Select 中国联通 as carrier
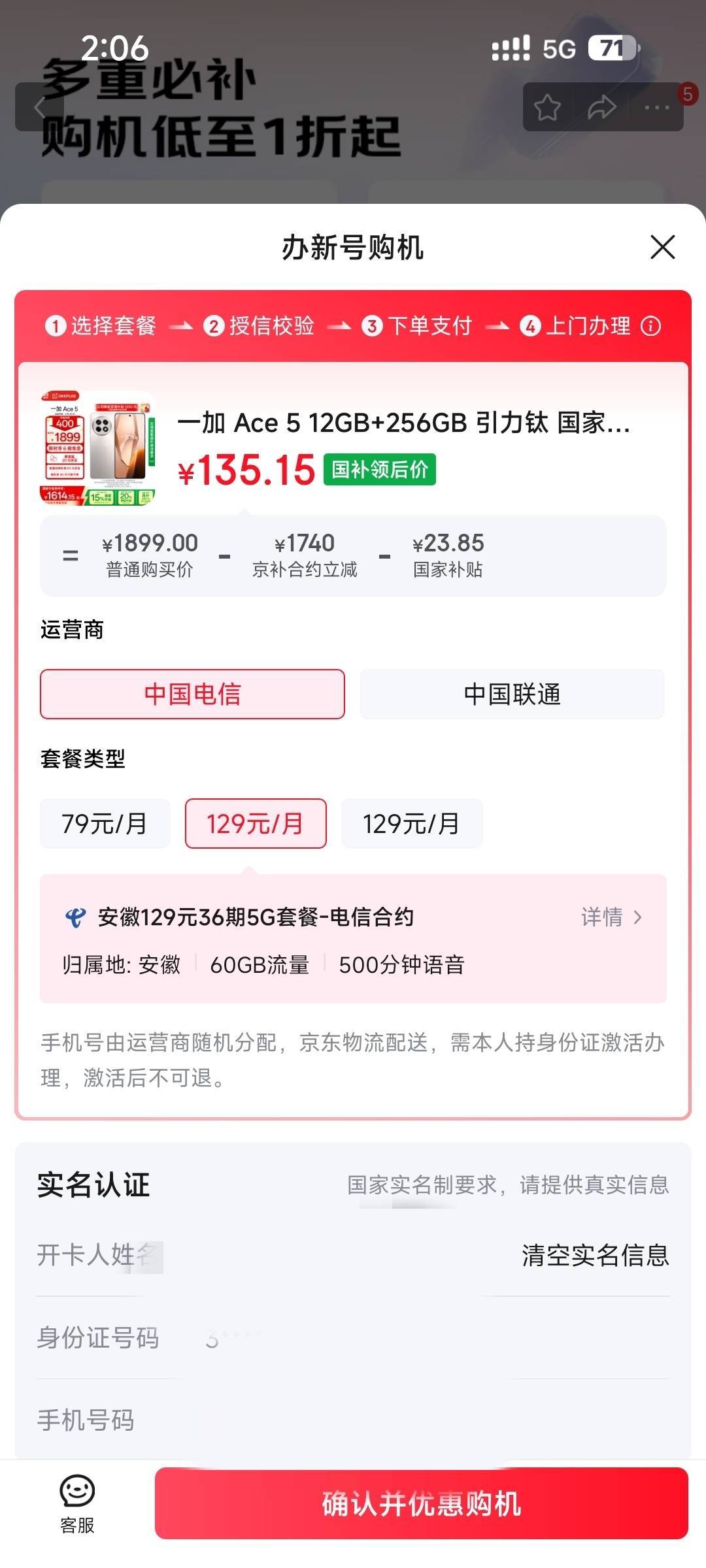Viewport: 706px width, 1568px height. (x=512, y=694)
